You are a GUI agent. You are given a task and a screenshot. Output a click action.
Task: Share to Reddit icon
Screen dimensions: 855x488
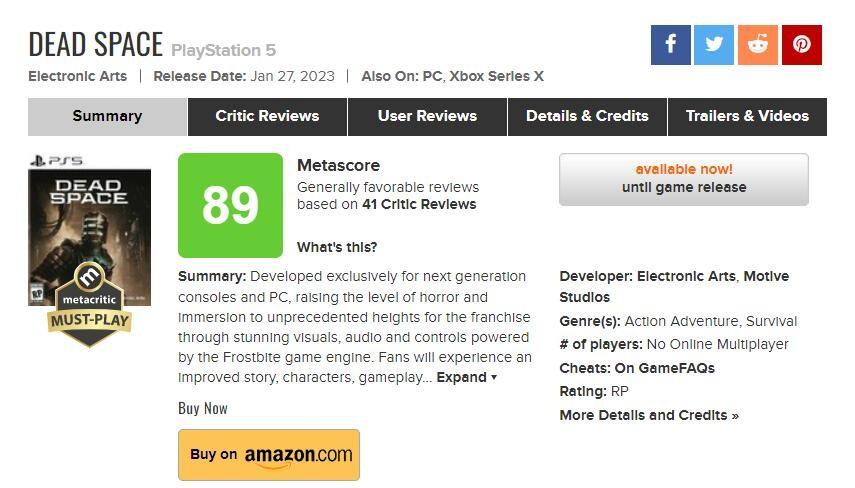(x=757, y=45)
